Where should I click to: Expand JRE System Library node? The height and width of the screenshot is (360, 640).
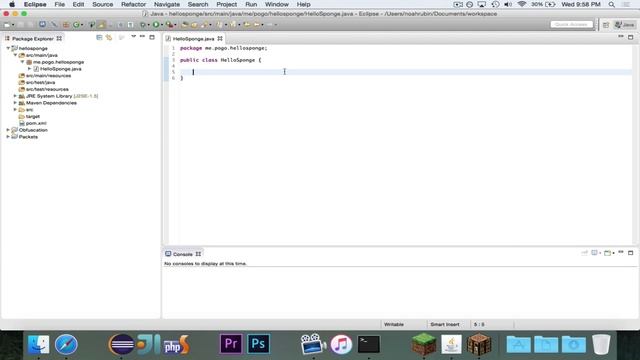(15, 96)
